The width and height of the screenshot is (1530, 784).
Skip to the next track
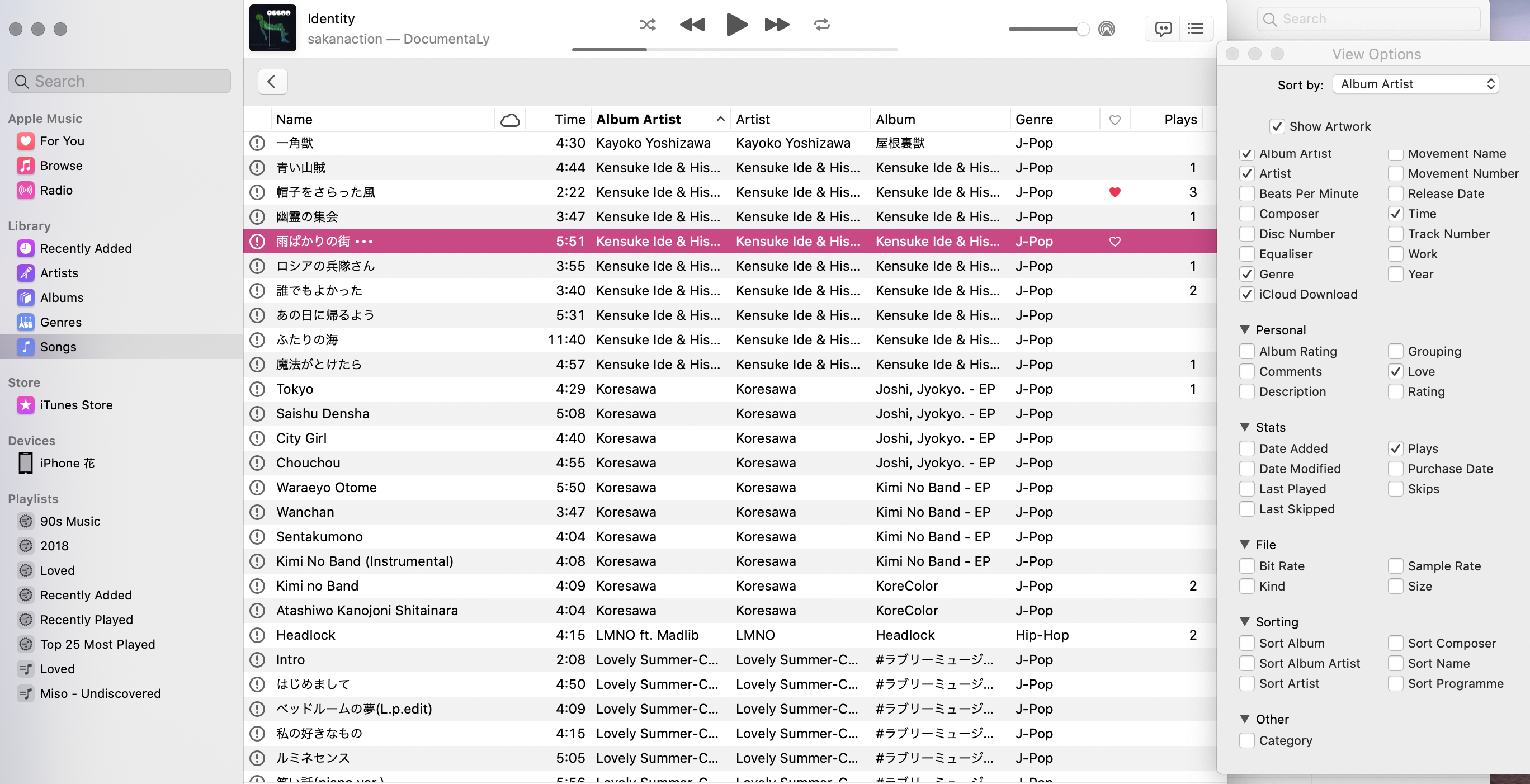tap(776, 25)
